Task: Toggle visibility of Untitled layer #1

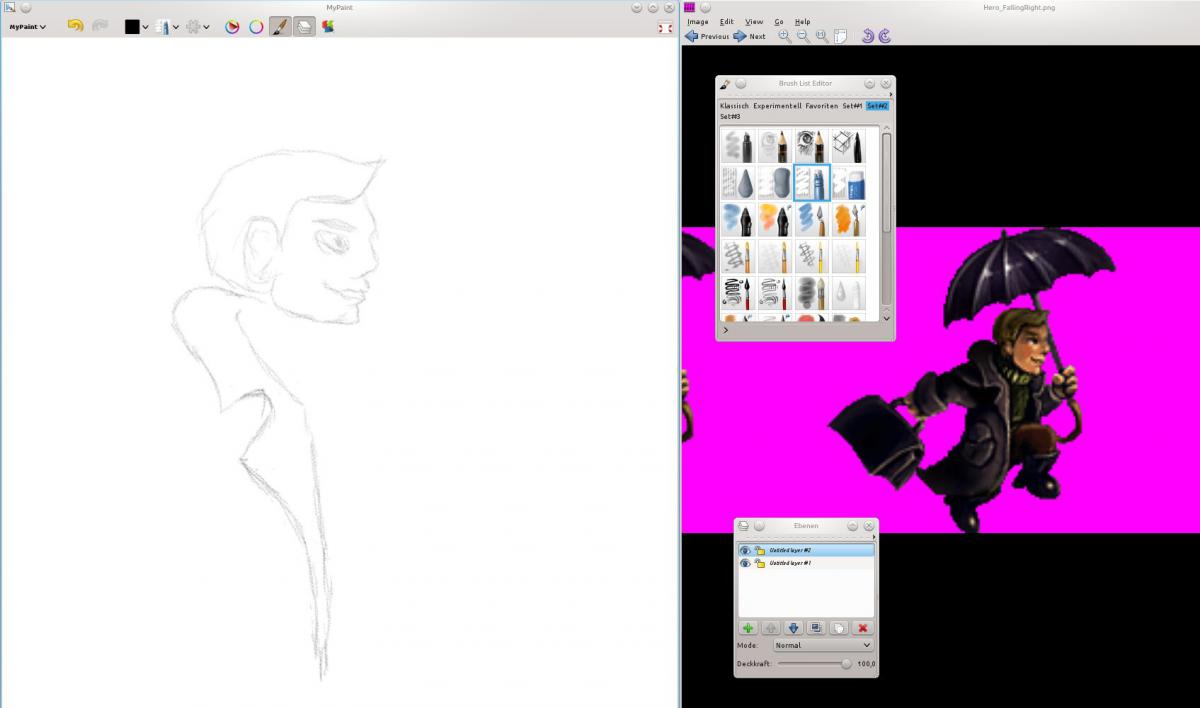Action: coord(745,563)
